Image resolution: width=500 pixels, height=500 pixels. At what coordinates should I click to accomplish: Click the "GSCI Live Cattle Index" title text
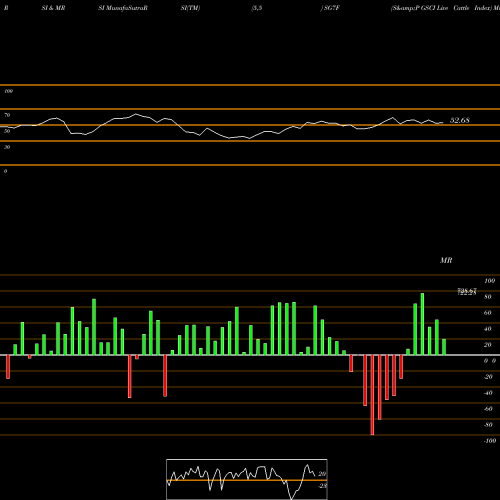click(456, 8)
